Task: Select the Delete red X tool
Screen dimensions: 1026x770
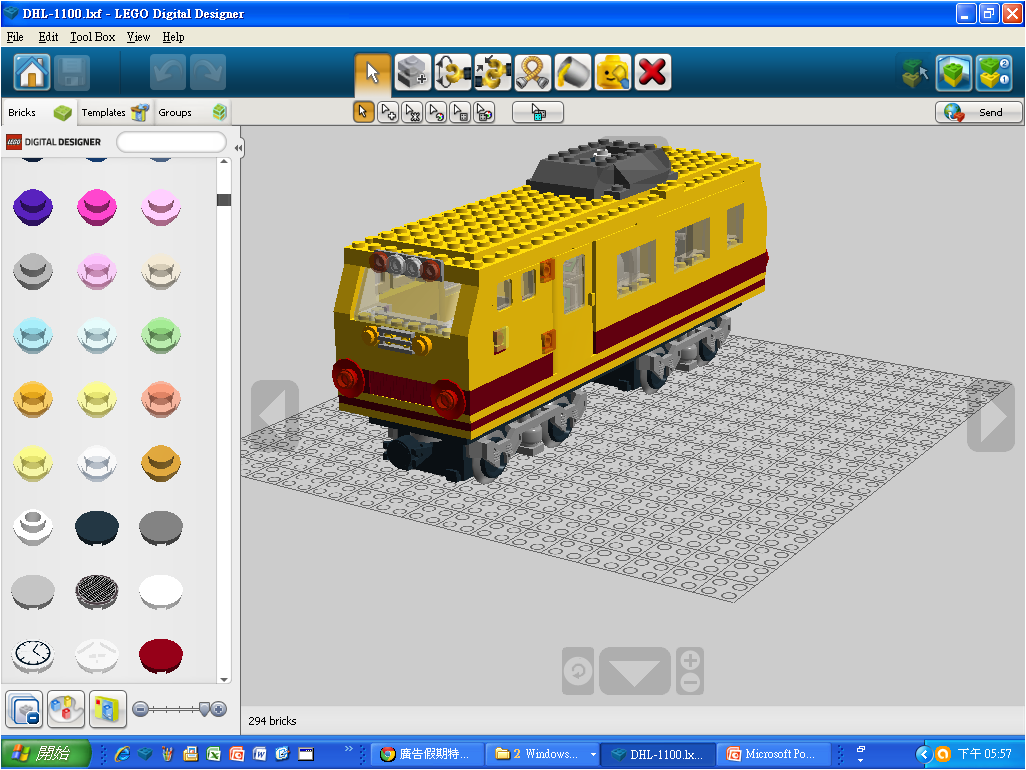Action: [652, 73]
